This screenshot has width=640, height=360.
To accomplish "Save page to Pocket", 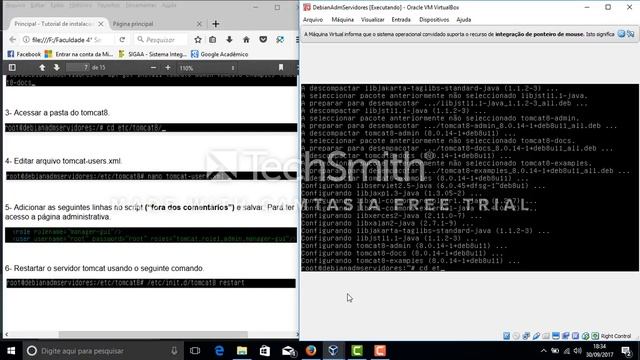I will tap(263, 40).
